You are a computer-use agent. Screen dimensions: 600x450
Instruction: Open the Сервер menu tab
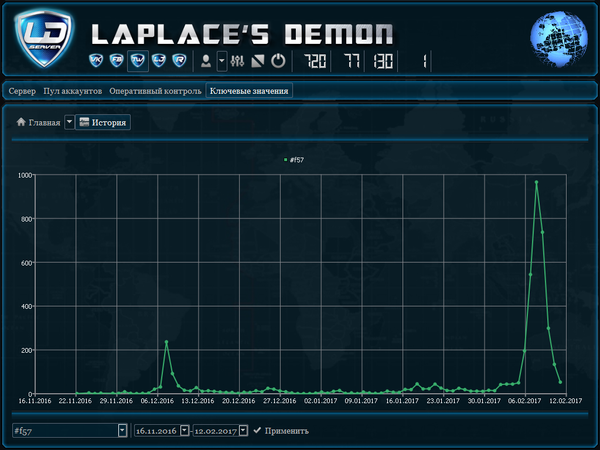[22, 91]
